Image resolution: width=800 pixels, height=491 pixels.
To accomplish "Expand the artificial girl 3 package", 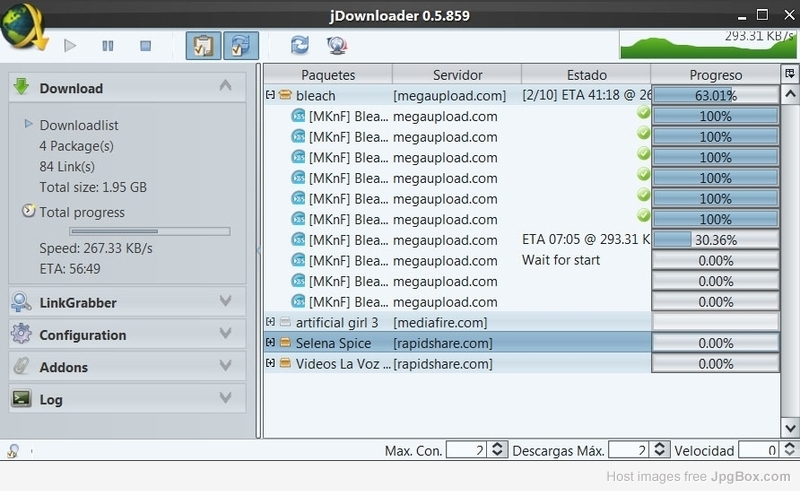I will [270, 322].
